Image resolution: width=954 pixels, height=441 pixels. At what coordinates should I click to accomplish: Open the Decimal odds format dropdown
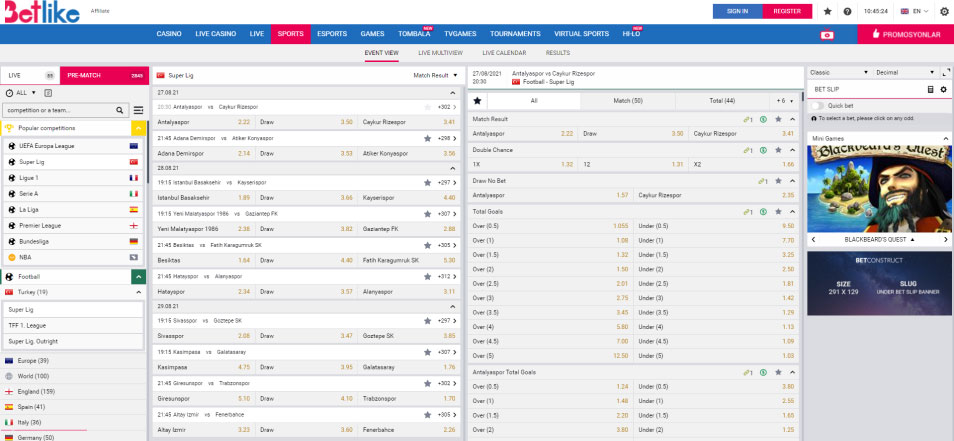point(905,72)
